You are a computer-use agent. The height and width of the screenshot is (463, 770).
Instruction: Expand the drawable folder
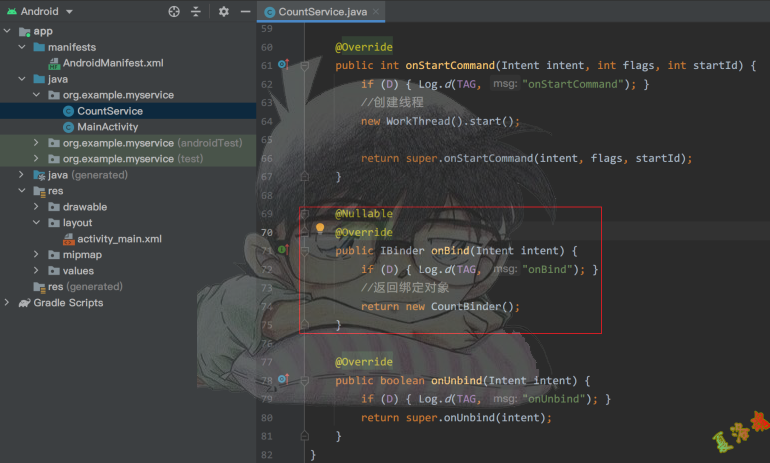[x=37, y=207]
